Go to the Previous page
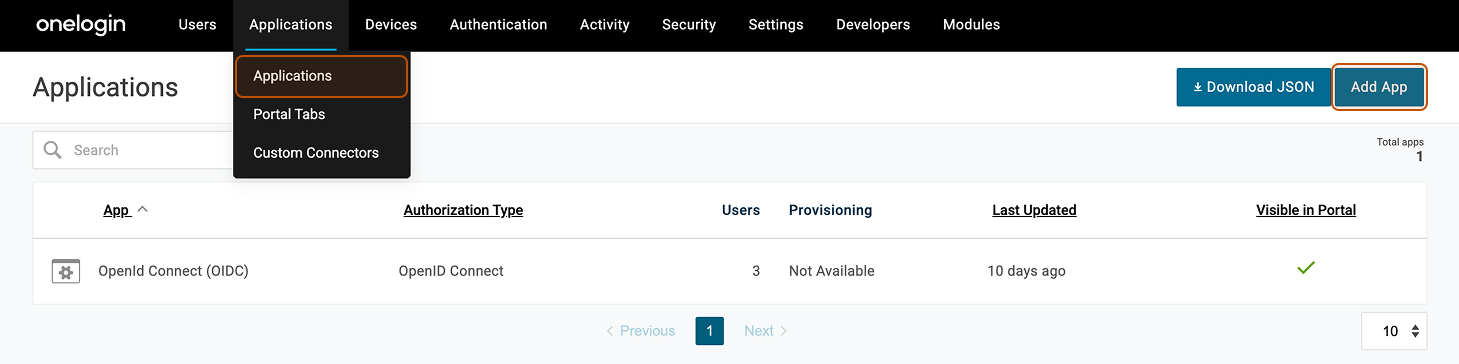The width and height of the screenshot is (1459, 364). (640, 331)
